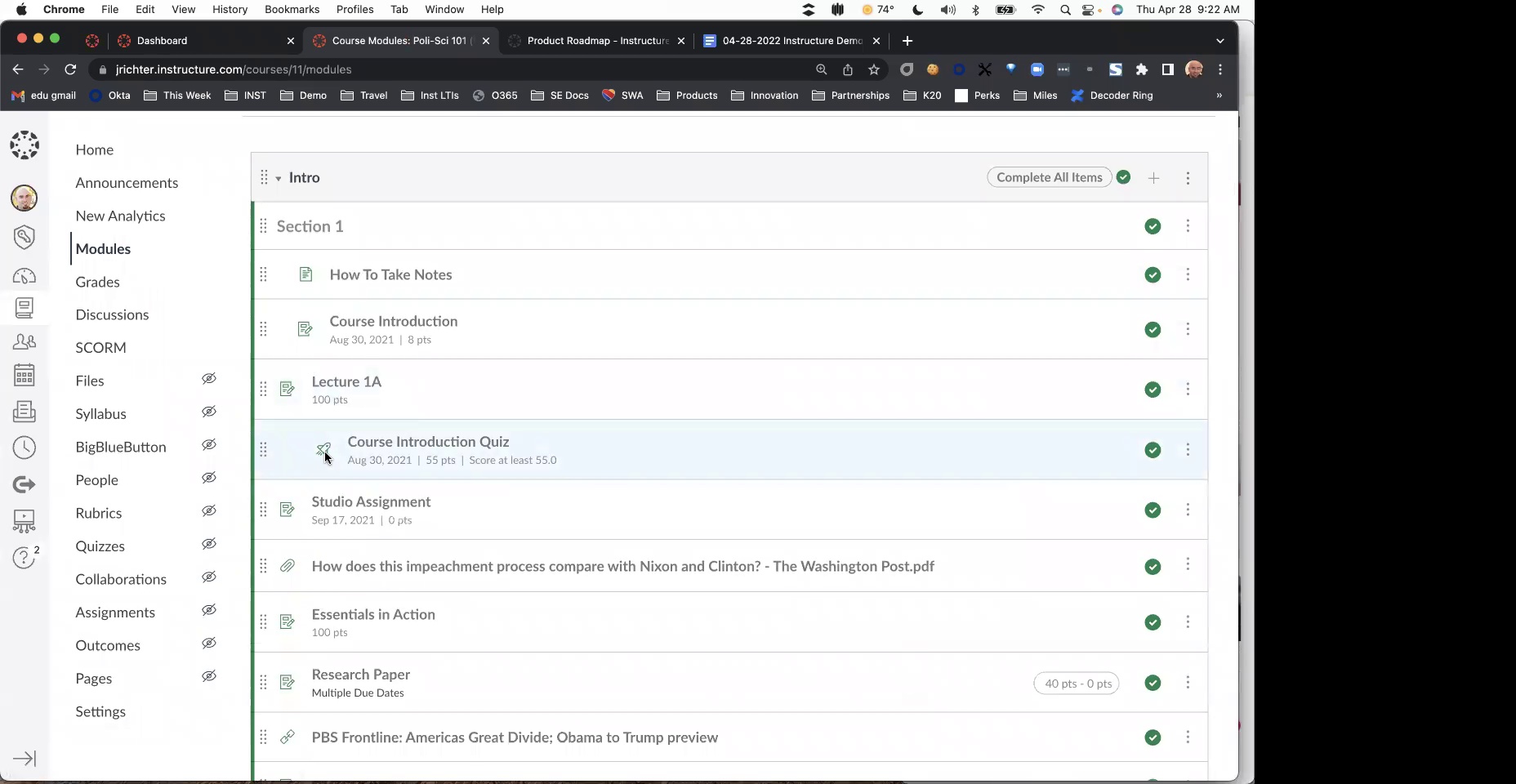Click the Canvas Inbox icon in left rail

25,412
